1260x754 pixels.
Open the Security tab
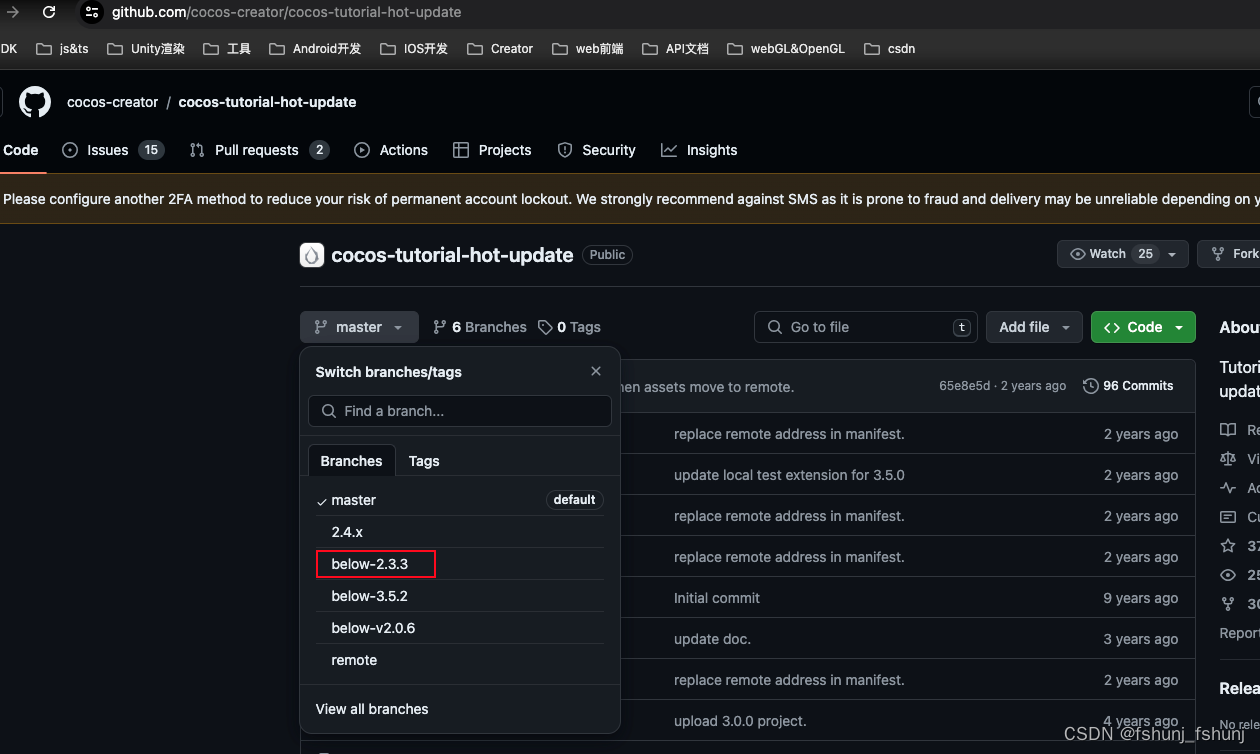pyautogui.click(x=596, y=150)
